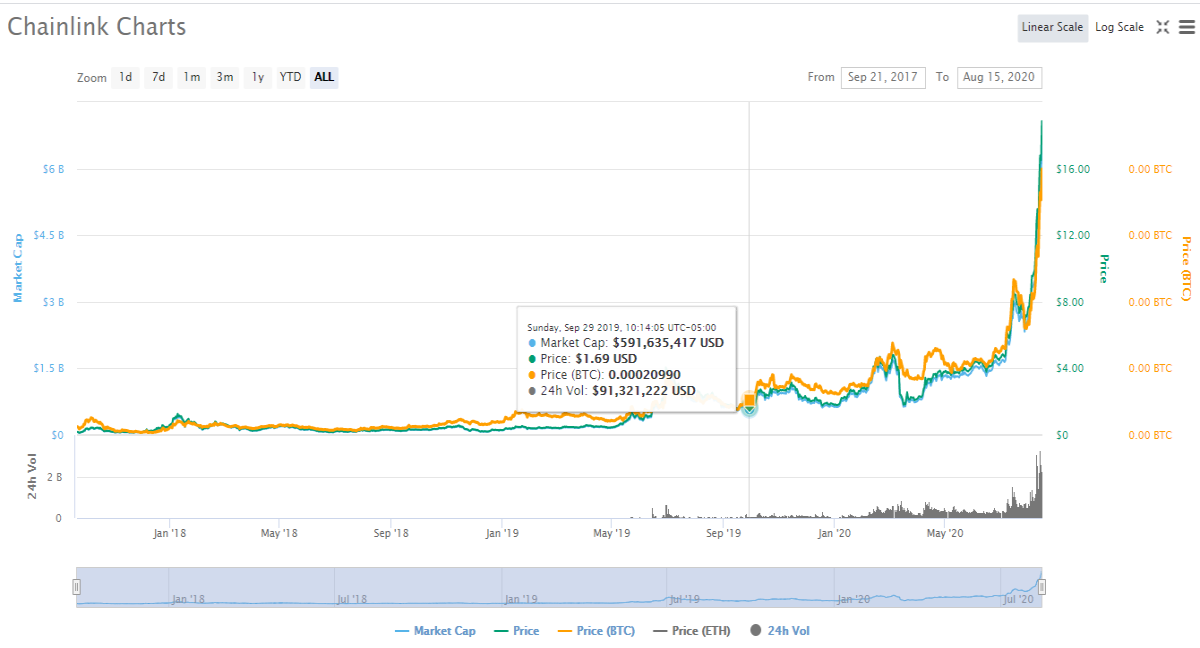1200x648 pixels.
Task: Click the 2 B volume axis label
Action: 55,478
